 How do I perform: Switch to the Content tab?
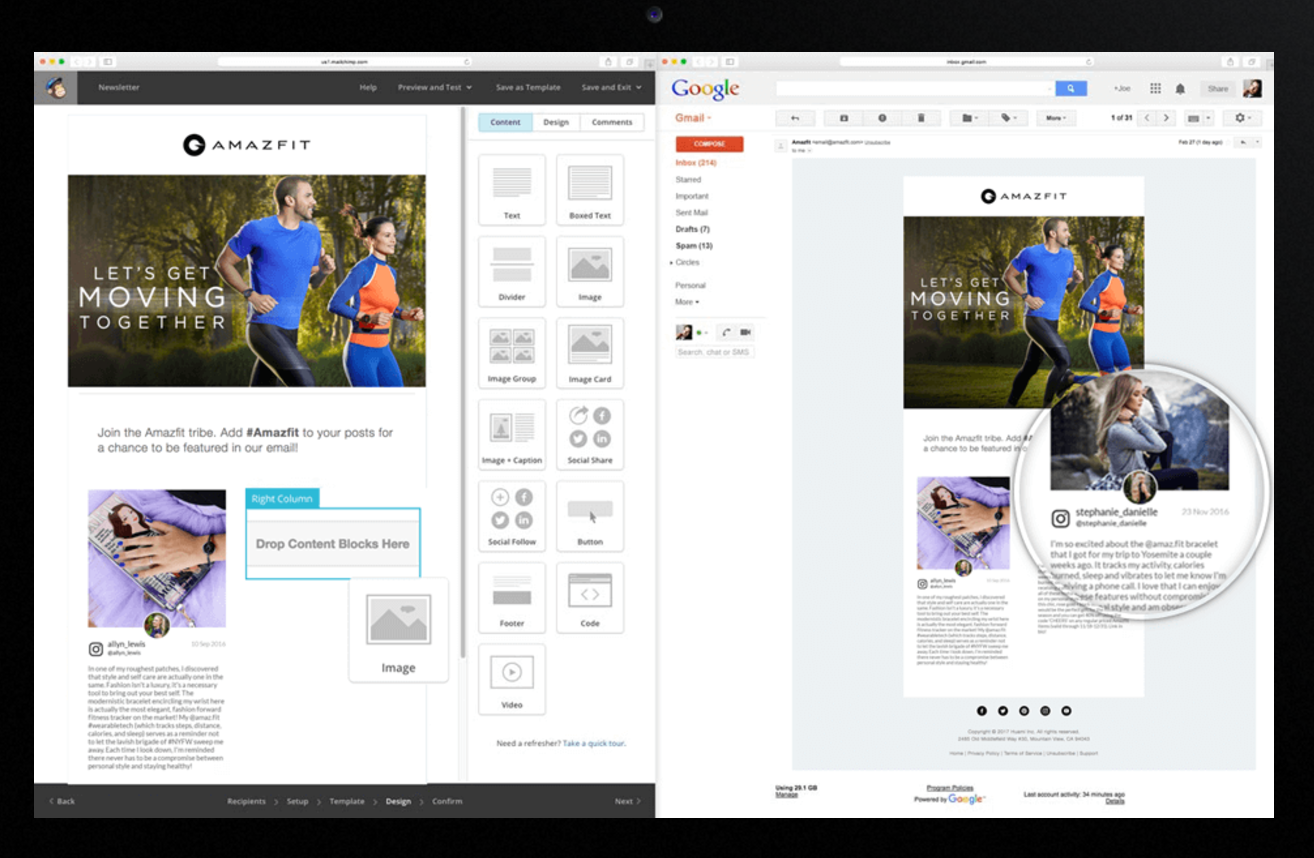tap(505, 122)
